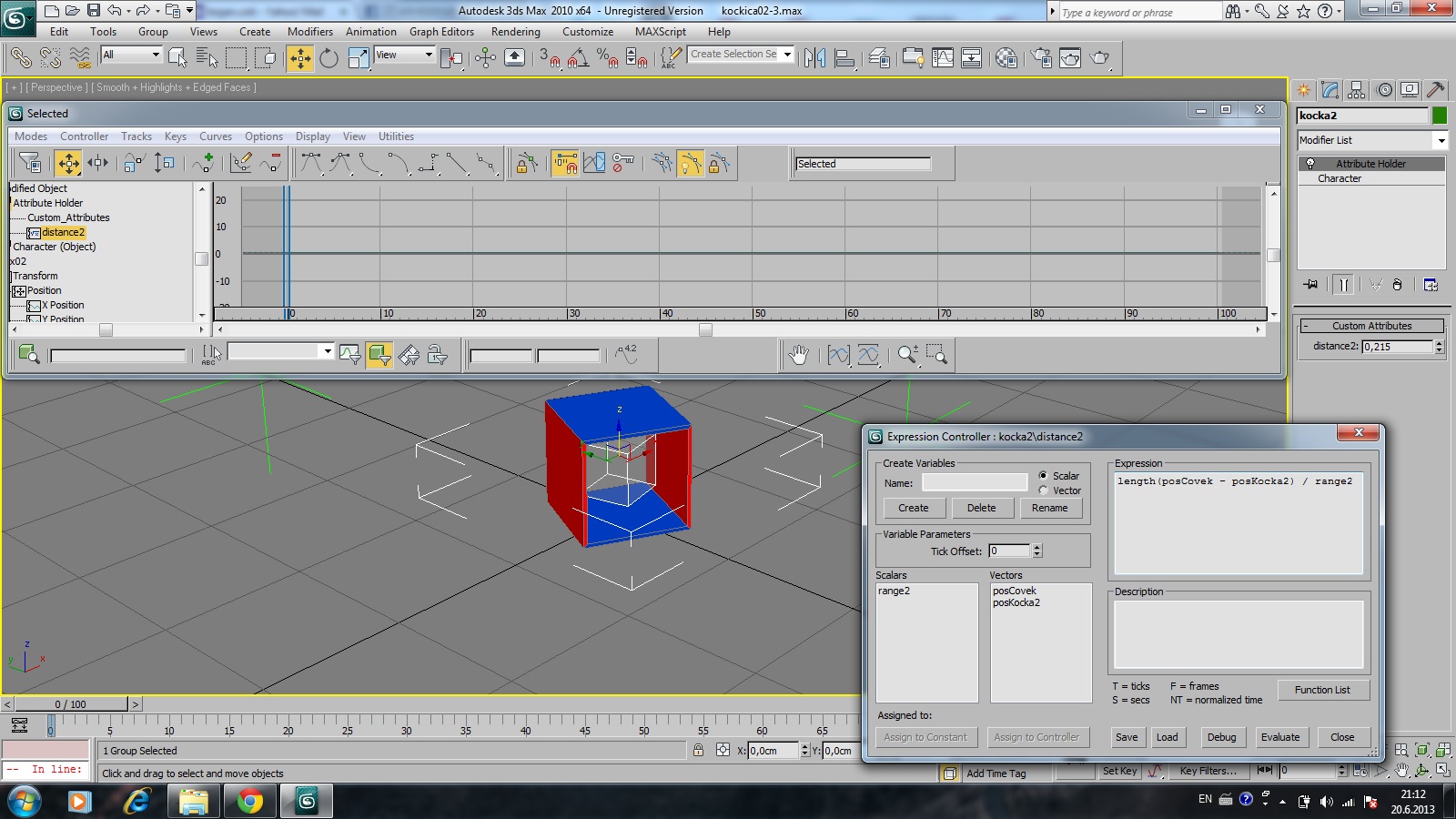Open MAXScript menu

(x=661, y=32)
